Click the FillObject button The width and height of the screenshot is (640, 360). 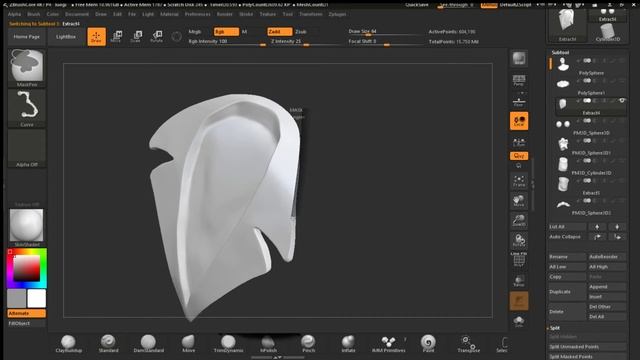(27, 323)
